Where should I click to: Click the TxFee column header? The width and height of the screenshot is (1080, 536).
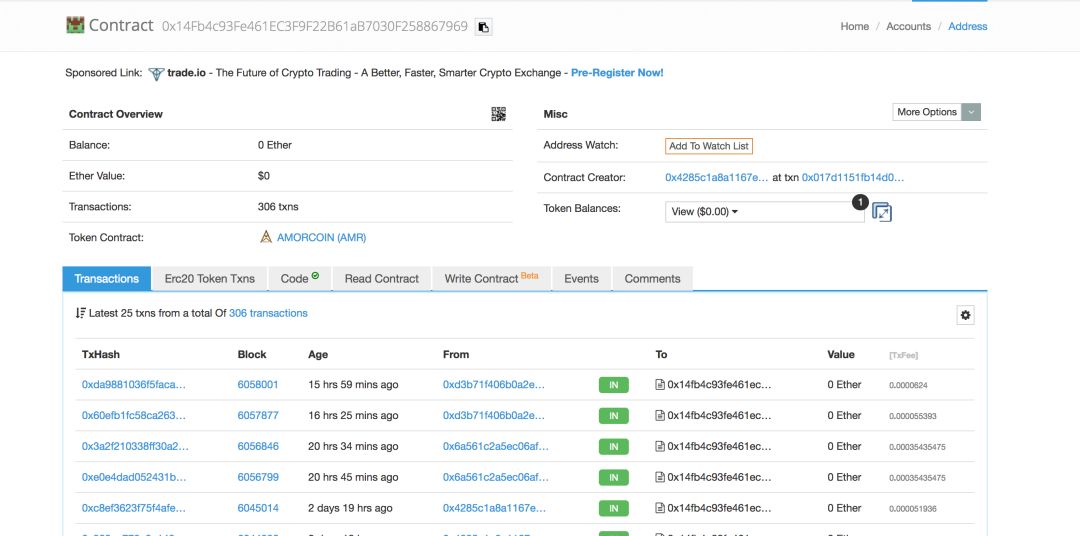(904, 355)
